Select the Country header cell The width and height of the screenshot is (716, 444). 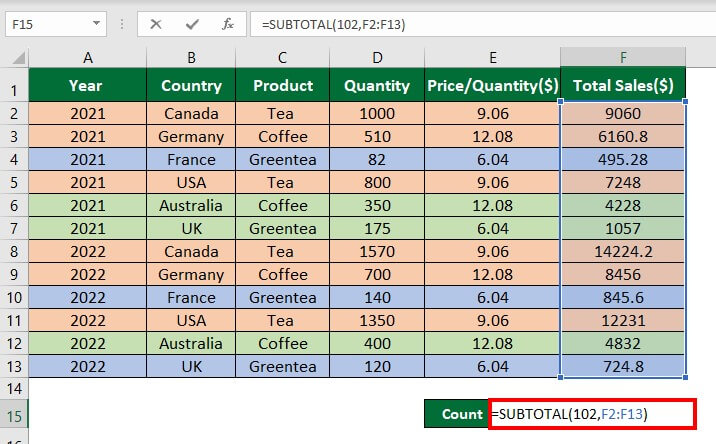(191, 86)
